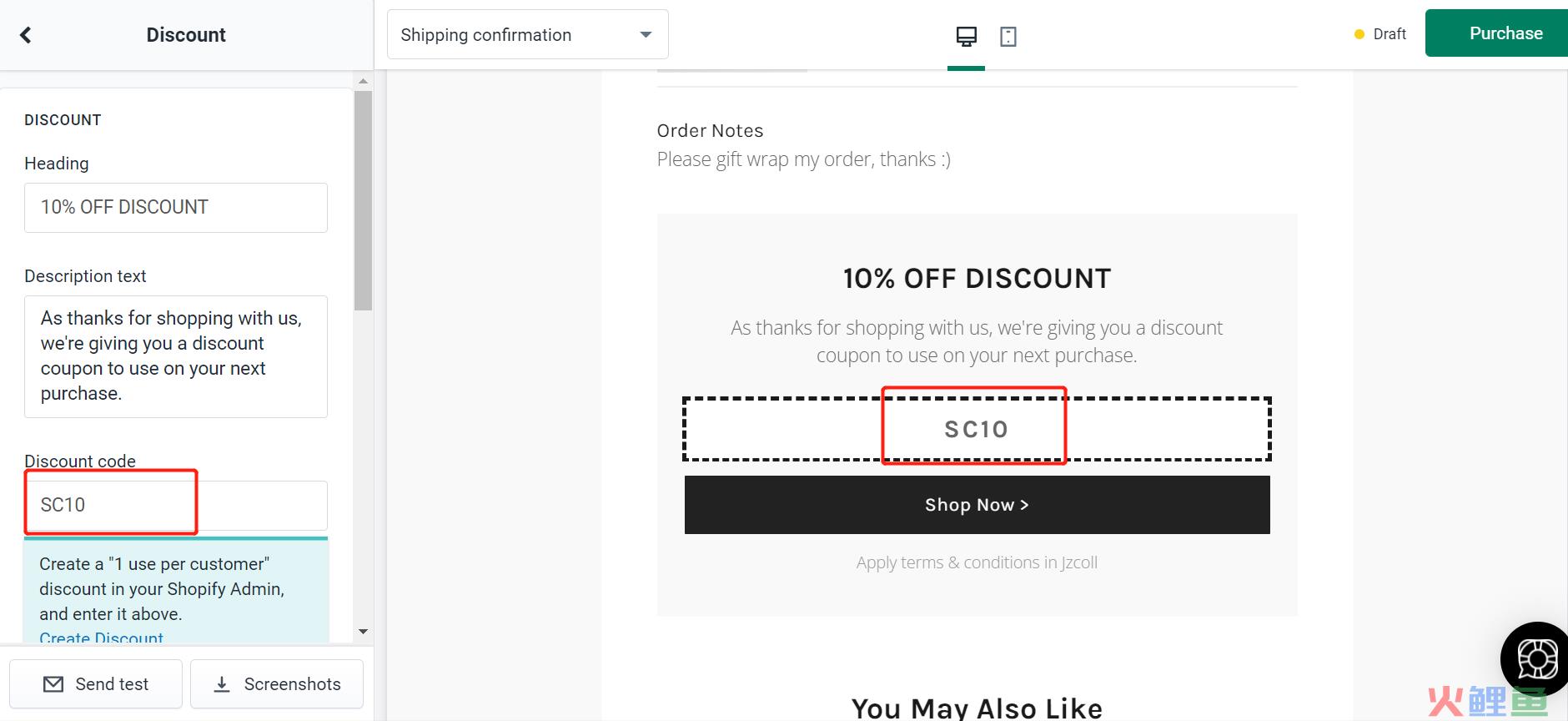Click the sidebar scrollbar up arrow
The image size is (1568, 721).
[x=363, y=81]
